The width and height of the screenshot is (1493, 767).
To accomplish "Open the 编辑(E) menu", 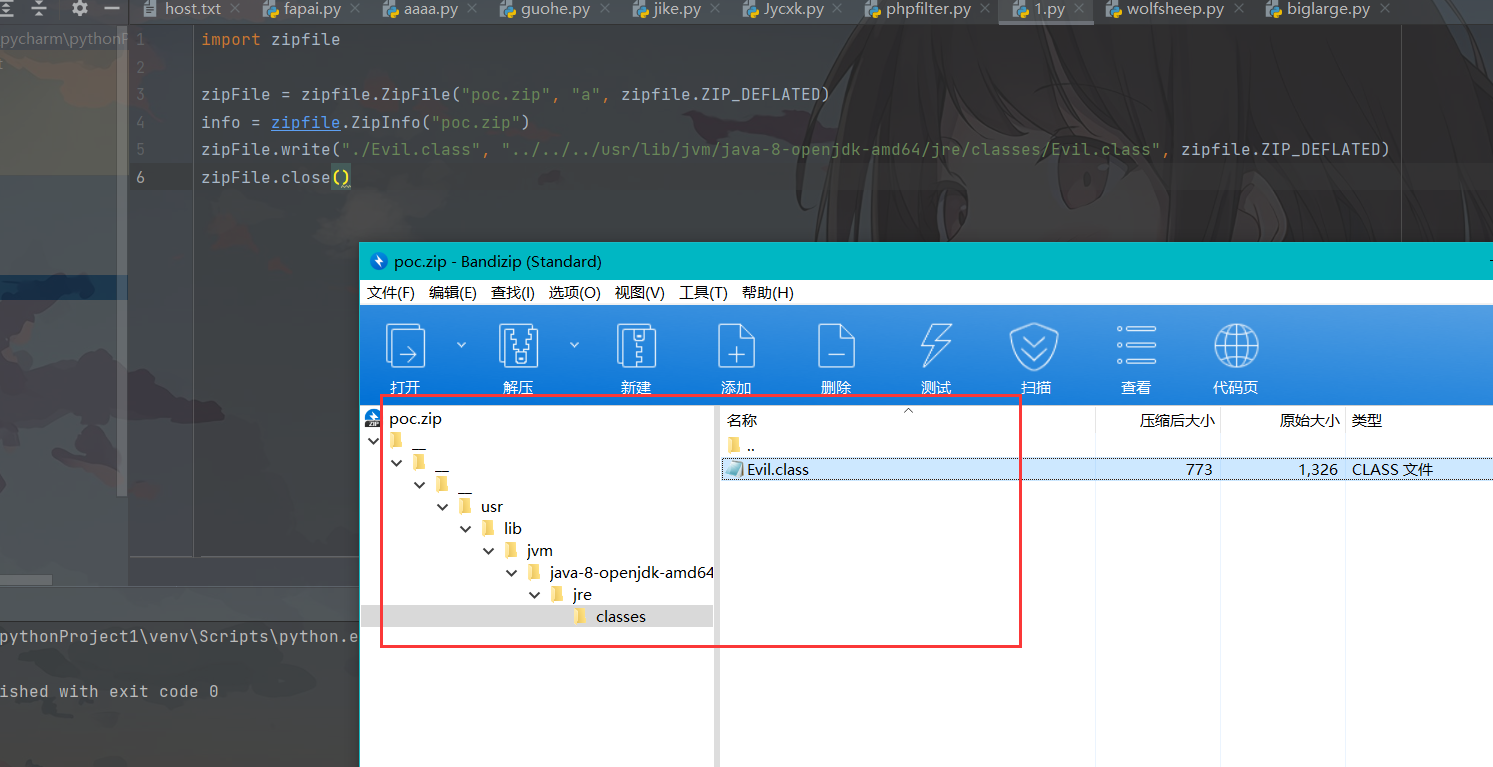I will 452,293.
